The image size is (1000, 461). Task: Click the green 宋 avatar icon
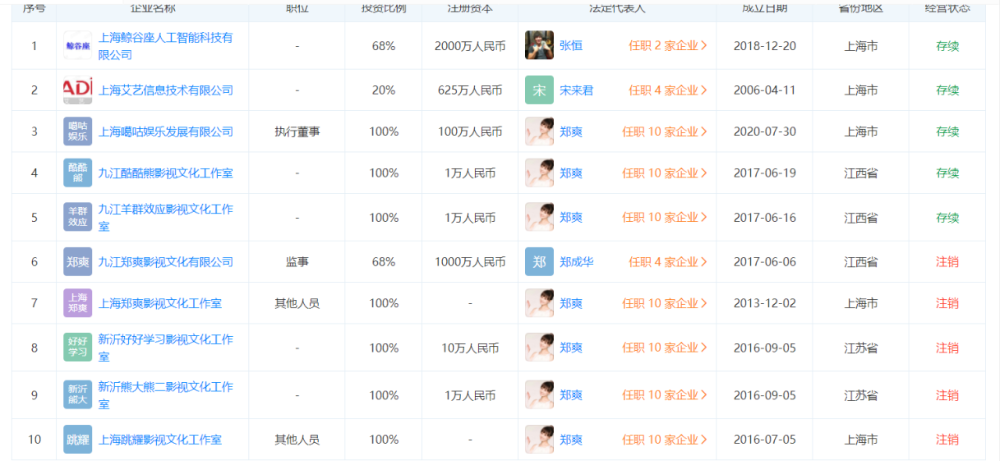[x=539, y=90]
